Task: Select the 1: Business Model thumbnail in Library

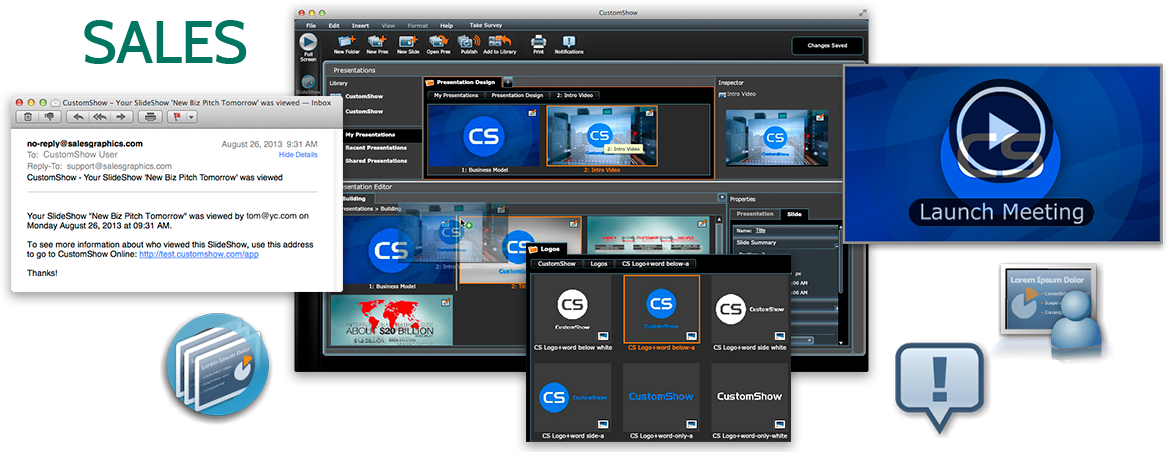Action: coord(483,135)
